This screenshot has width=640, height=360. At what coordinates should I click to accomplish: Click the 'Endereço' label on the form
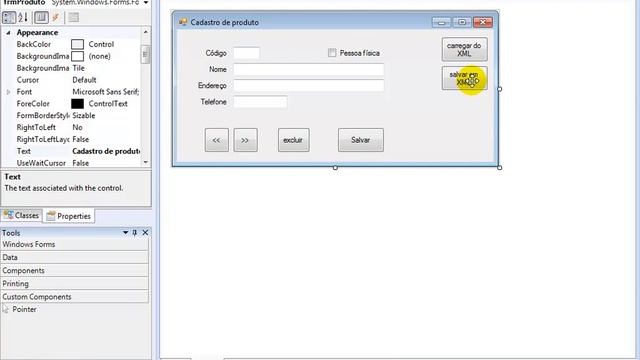pyautogui.click(x=212, y=86)
